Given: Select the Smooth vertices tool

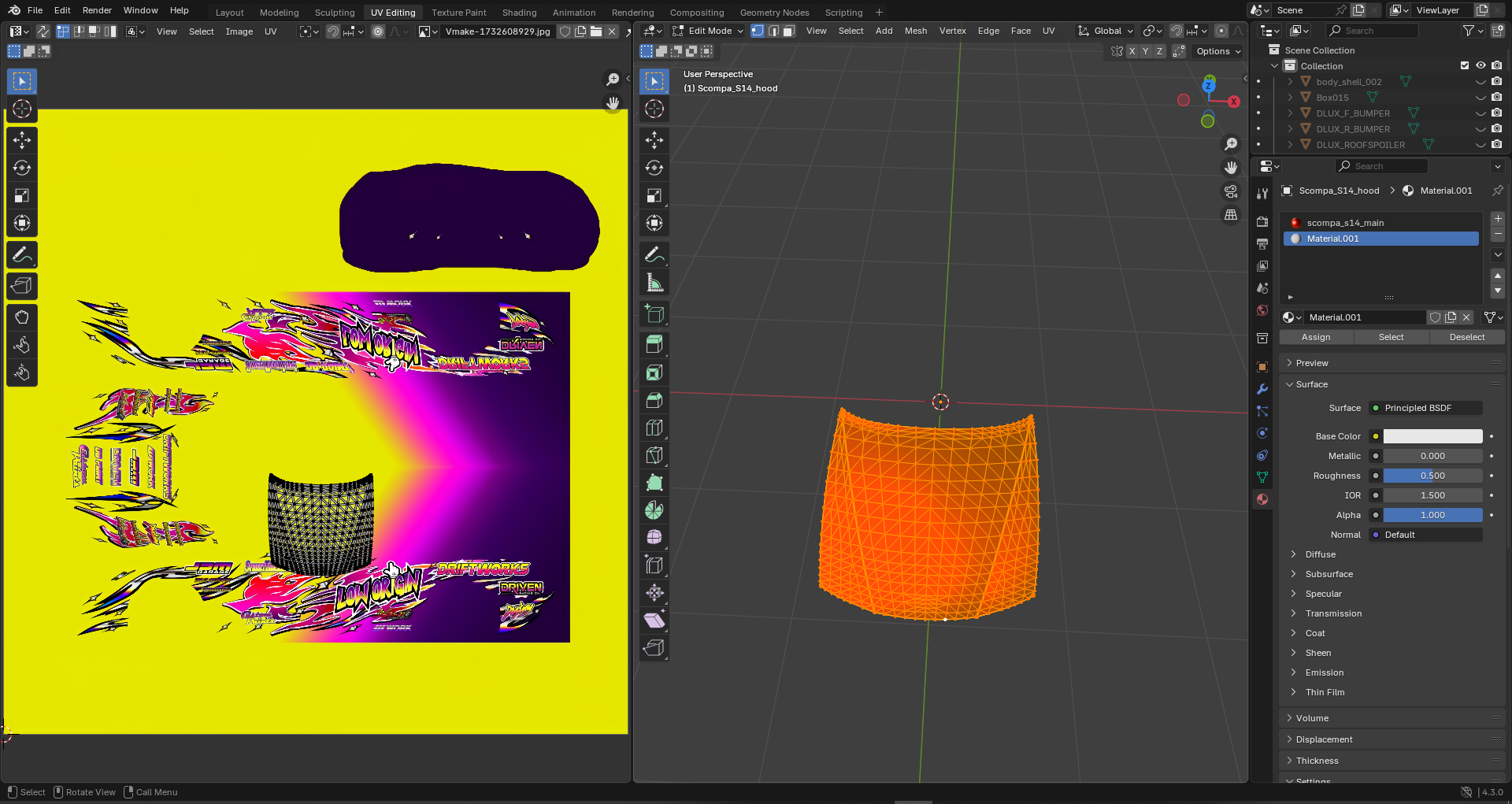Looking at the screenshot, I should click(654, 538).
